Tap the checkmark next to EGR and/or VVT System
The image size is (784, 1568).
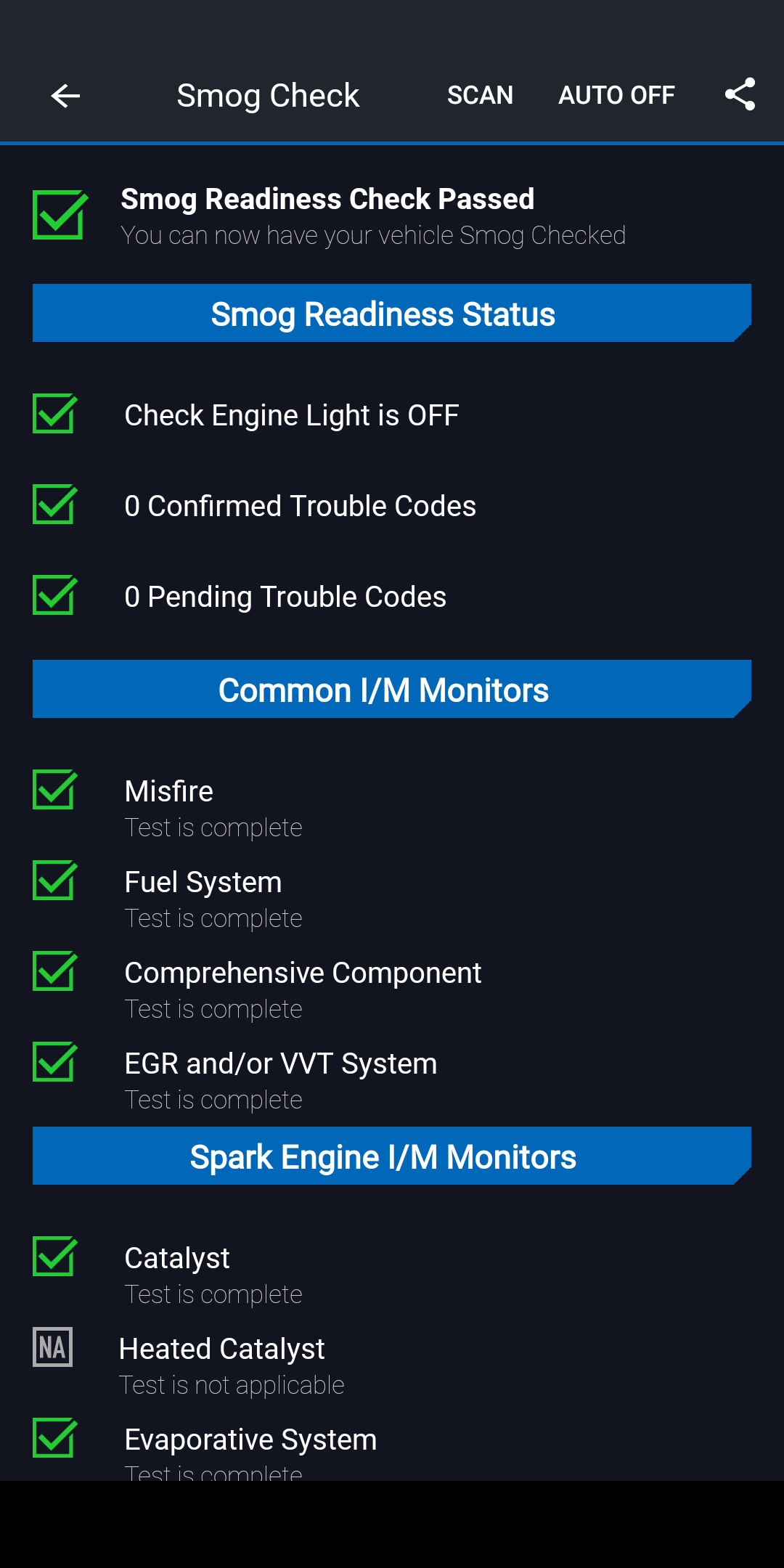pyautogui.click(x=54, y=1063)
